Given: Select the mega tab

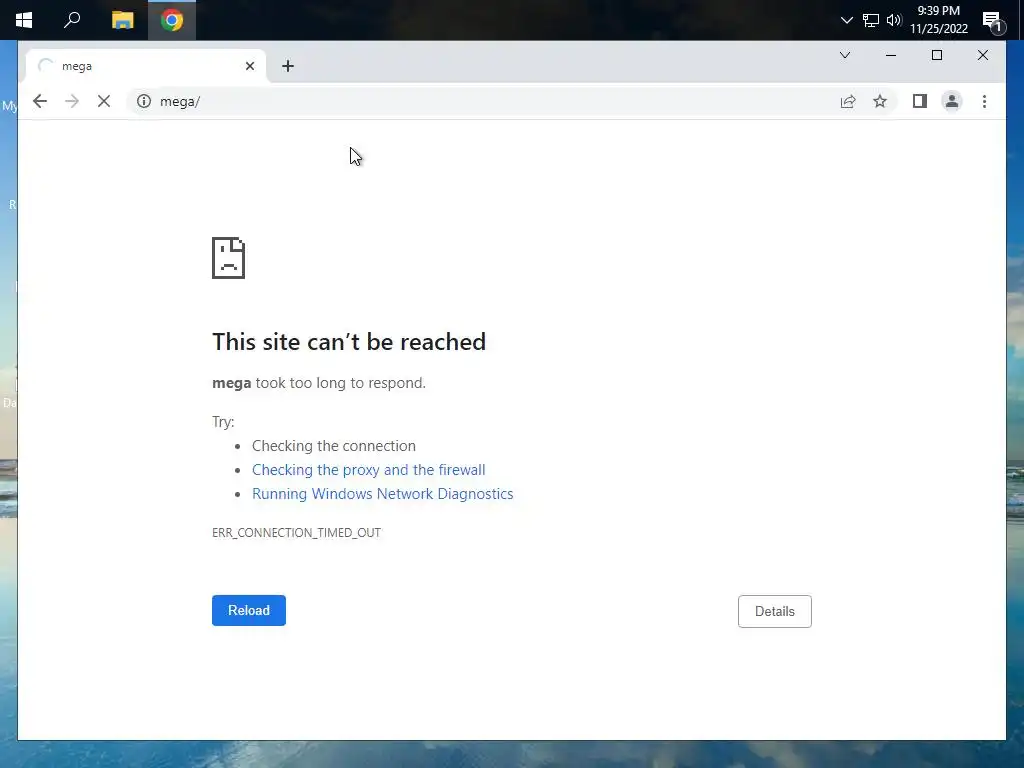Looking at the screenshot, I should [146, 66].
